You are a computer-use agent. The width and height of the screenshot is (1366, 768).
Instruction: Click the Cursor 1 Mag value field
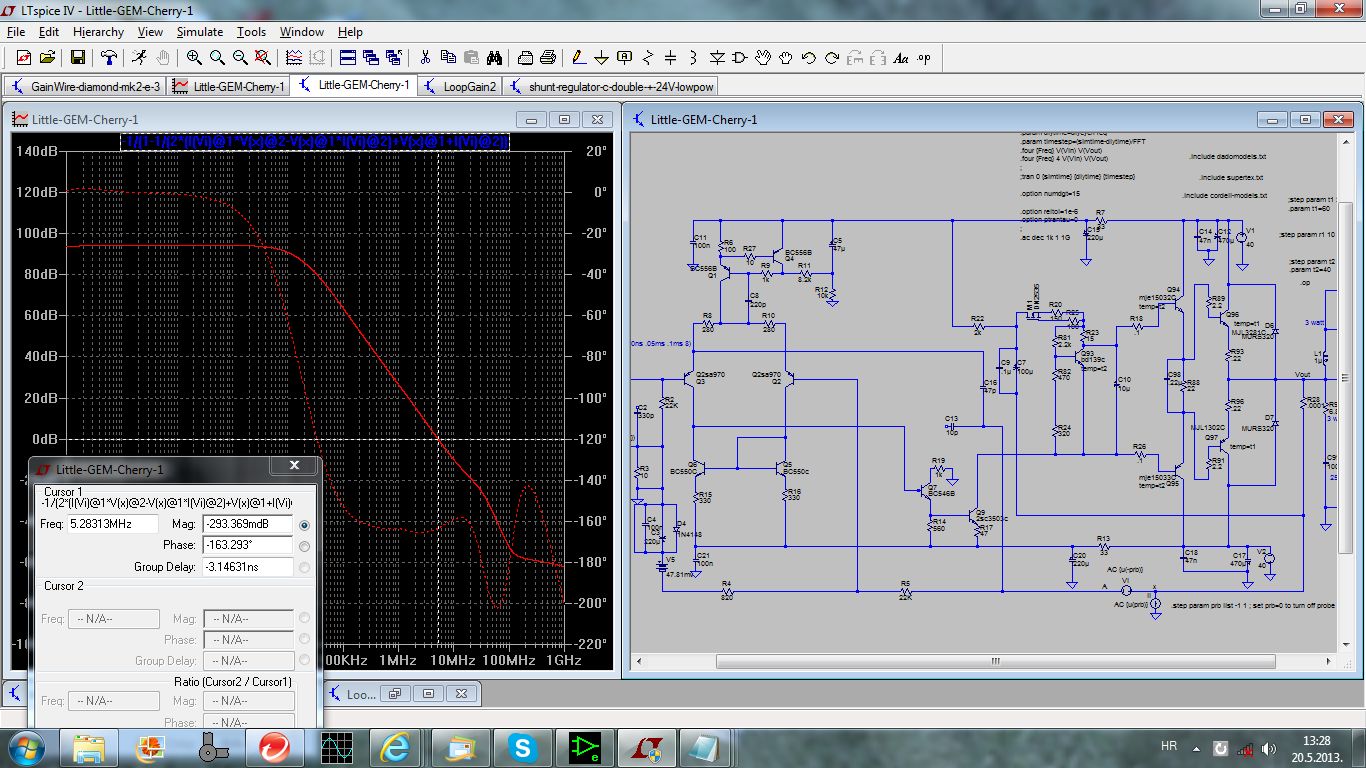click(248, 524)
